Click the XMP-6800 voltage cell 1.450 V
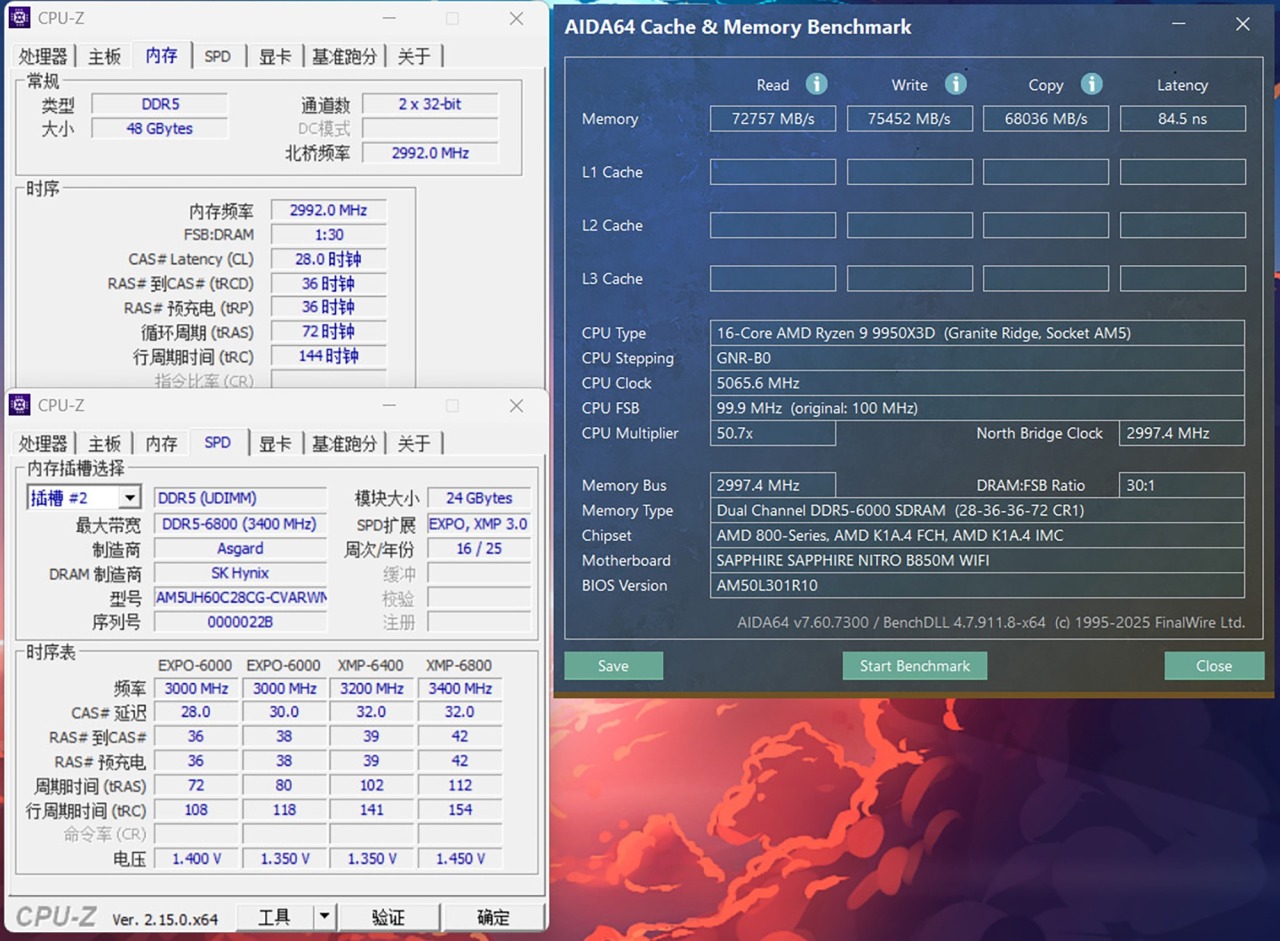Viewport: 1280px width, 941px height. pyautogui.click(x=460, y=859)
